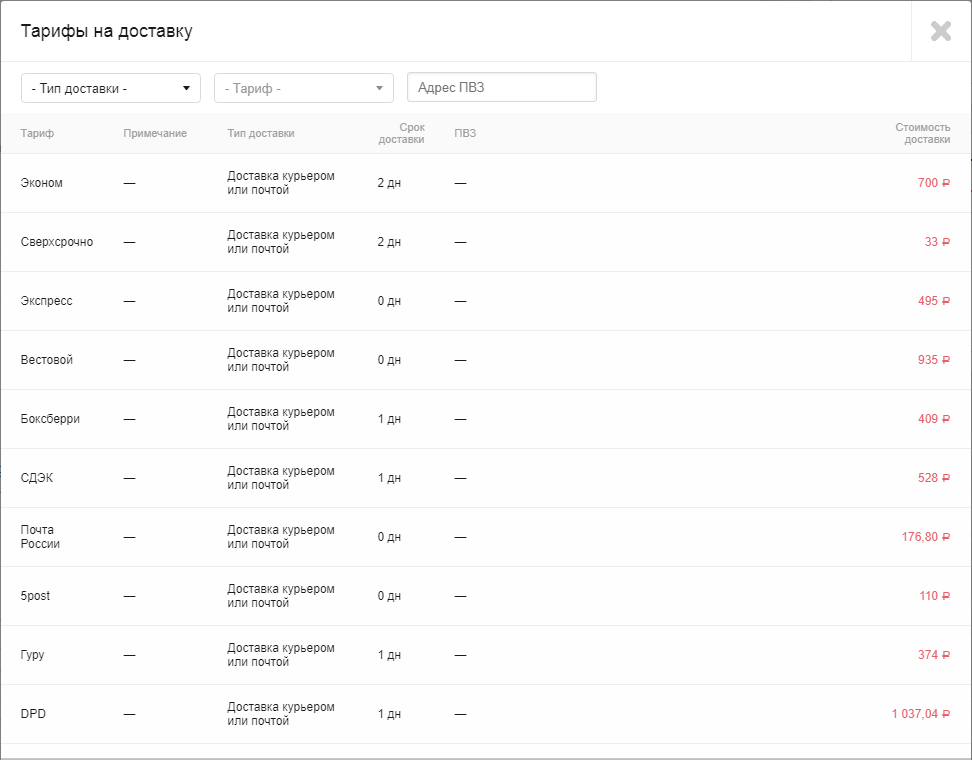Select the СДЭК tariff name
The image size is (972, 760).
(37, 478)
